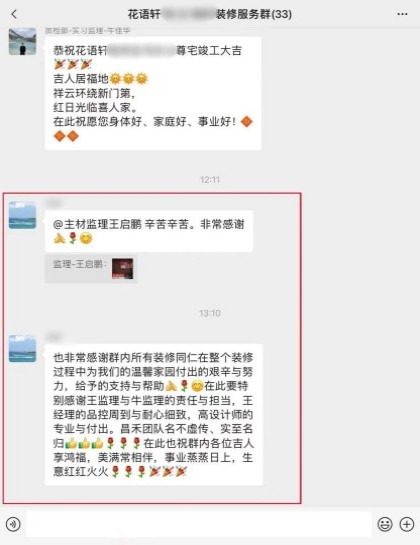This screenshot has width=420, height=545.
Task: Tap the voice input icon
Action: click(x=13, y=524)
